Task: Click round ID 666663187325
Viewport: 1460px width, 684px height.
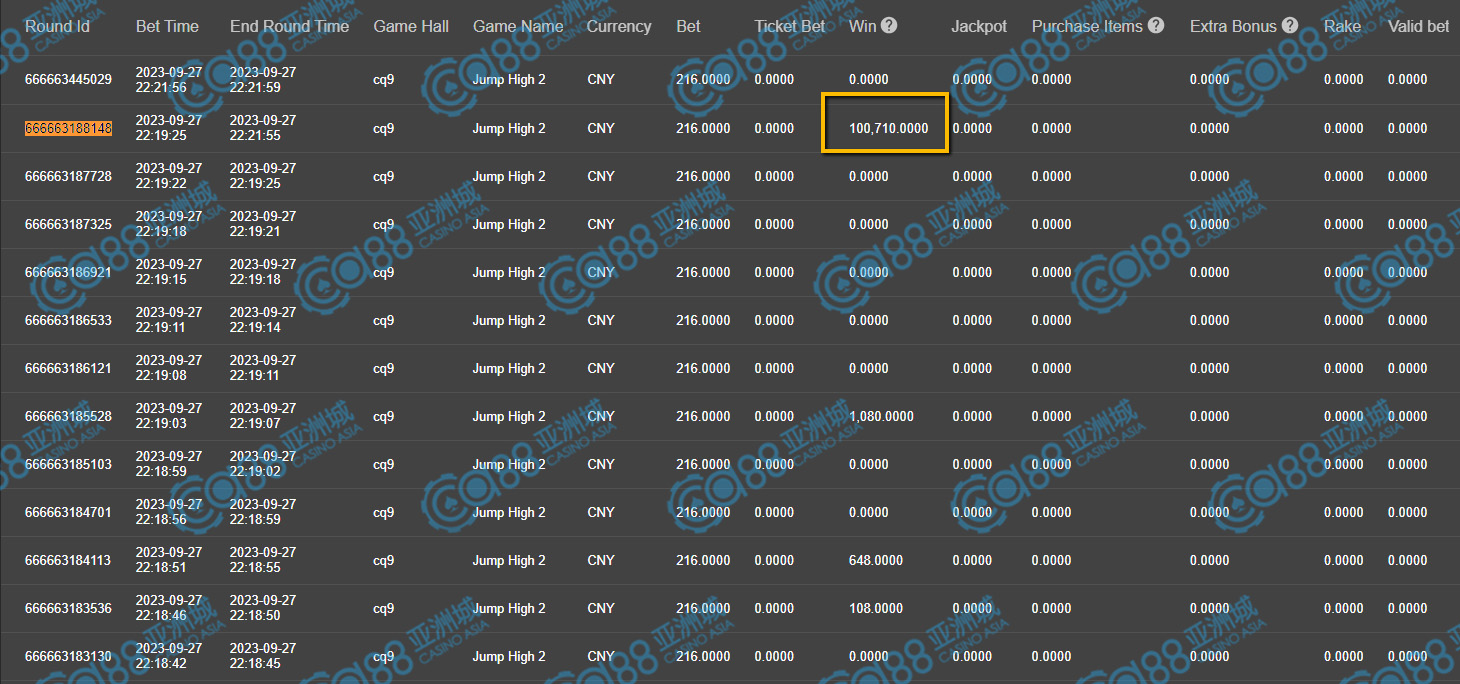Action: pyautogui.click(x=68, y=224)
